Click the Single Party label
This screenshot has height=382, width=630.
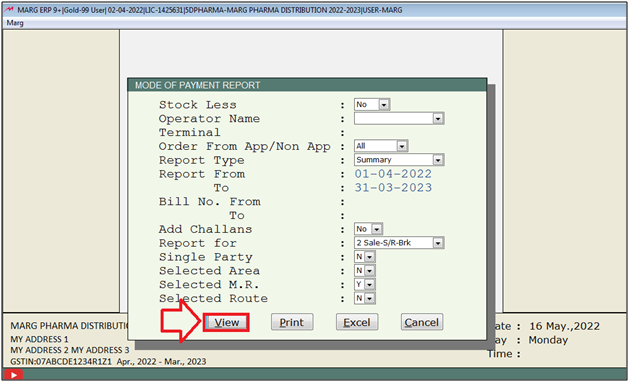click(x=205, y=257)
